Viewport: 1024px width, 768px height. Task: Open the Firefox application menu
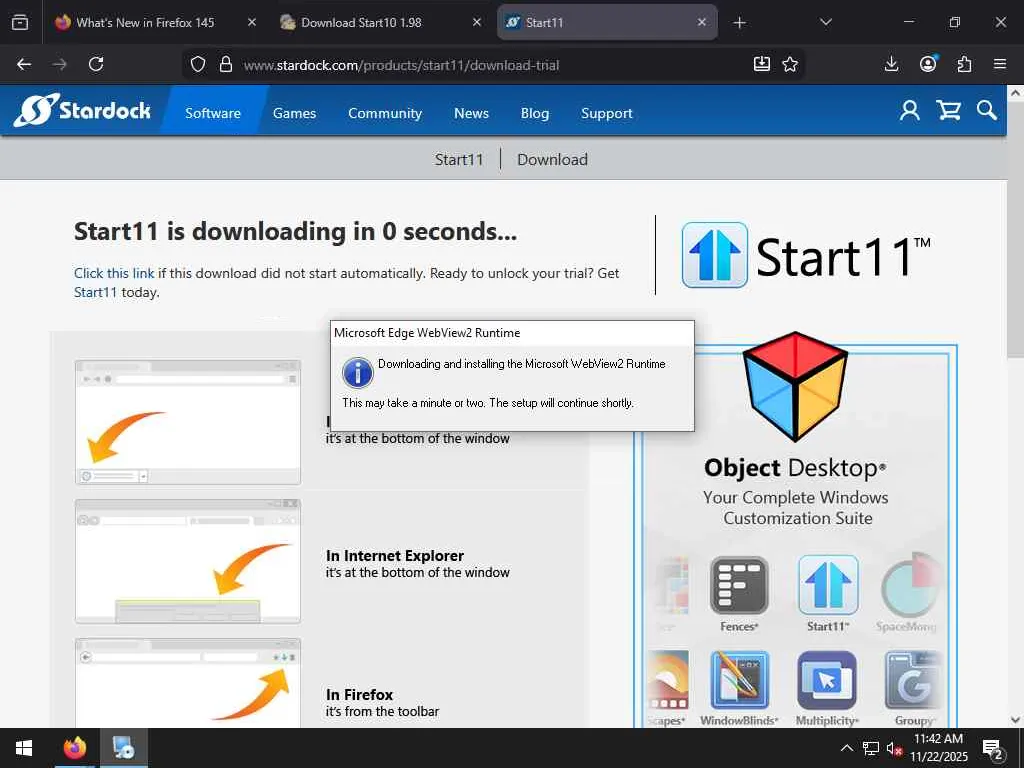pos(1000,64)
